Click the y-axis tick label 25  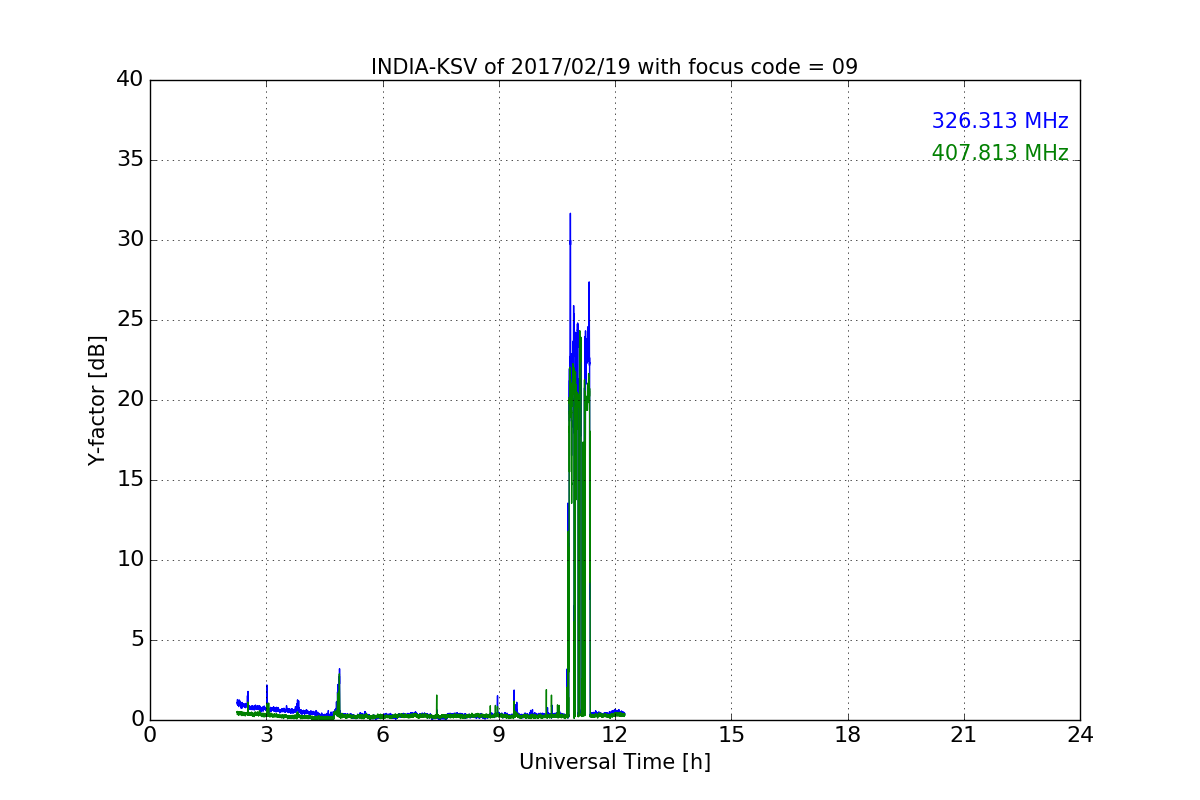[130, 320]
